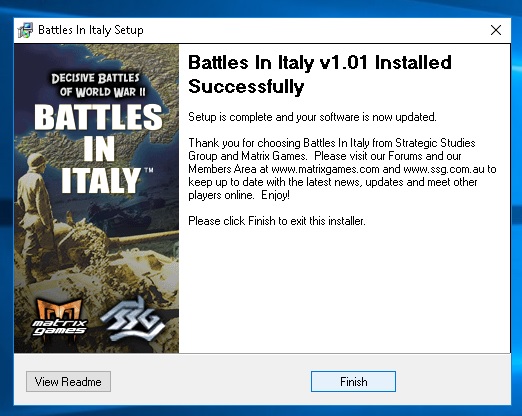The height and width of the screenshot is (416, 522).
Task: Click the www.matrixgames.com address
Action: (x=325, y=169)
